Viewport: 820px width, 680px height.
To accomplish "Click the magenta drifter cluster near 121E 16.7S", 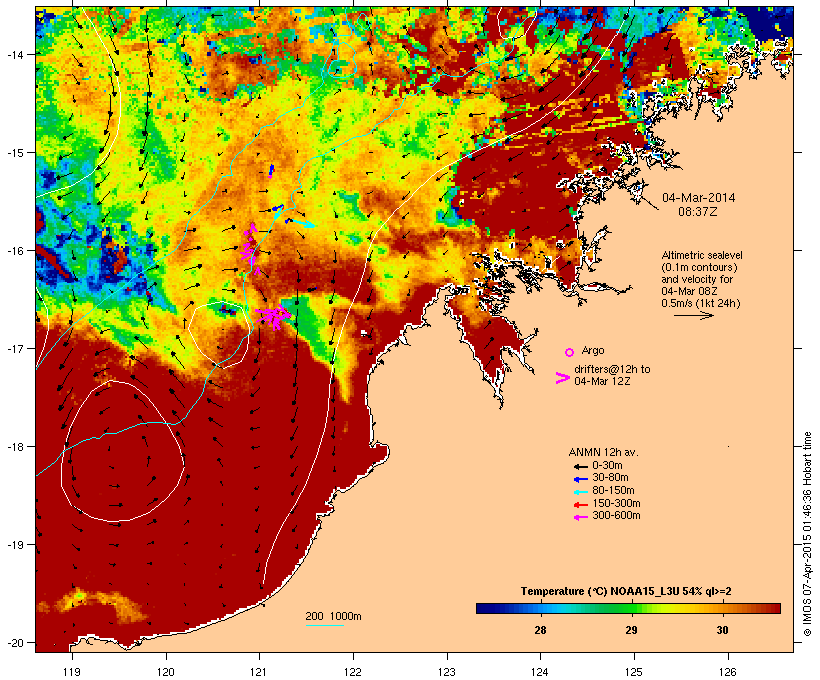I will (273, 316).
